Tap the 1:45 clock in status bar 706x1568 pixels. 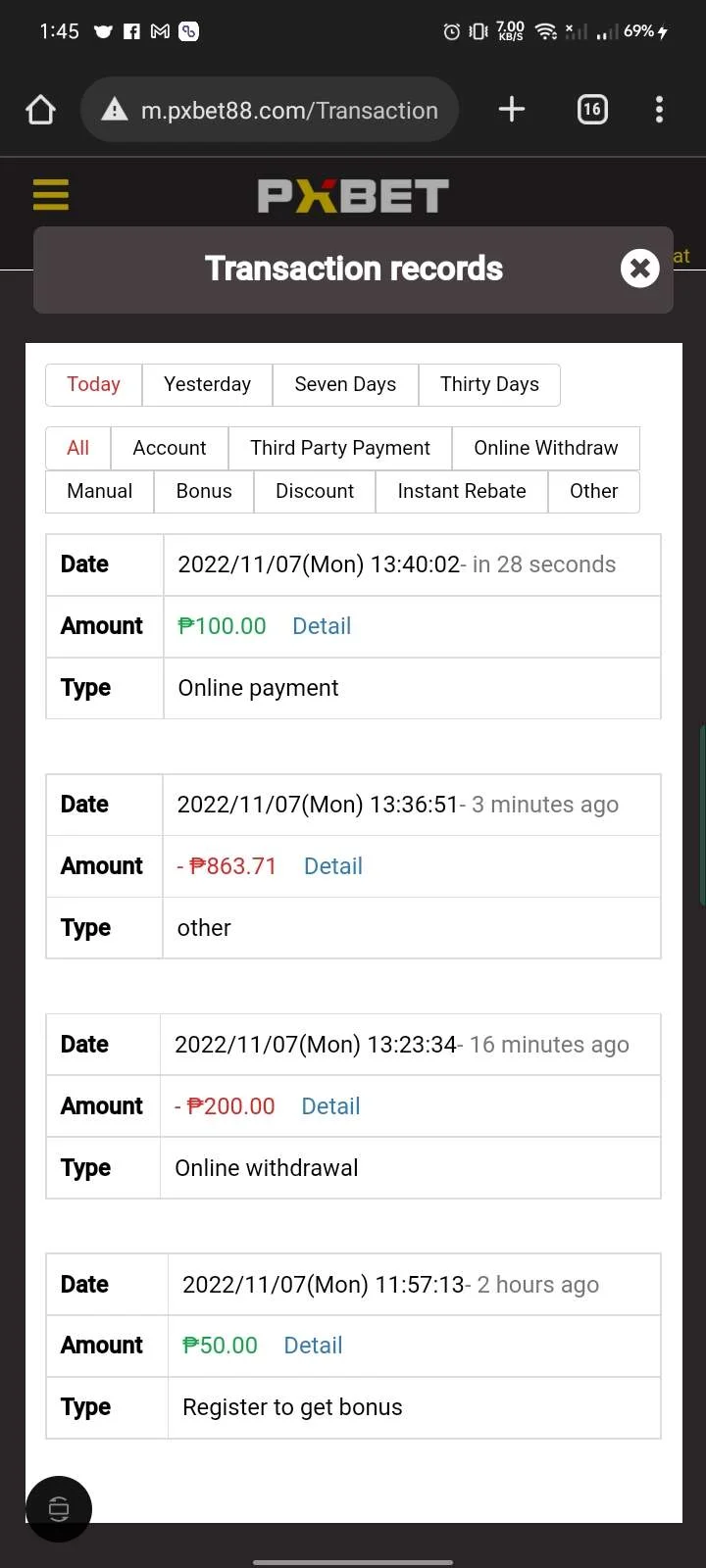pyautogui.click(x=59, y=31)
